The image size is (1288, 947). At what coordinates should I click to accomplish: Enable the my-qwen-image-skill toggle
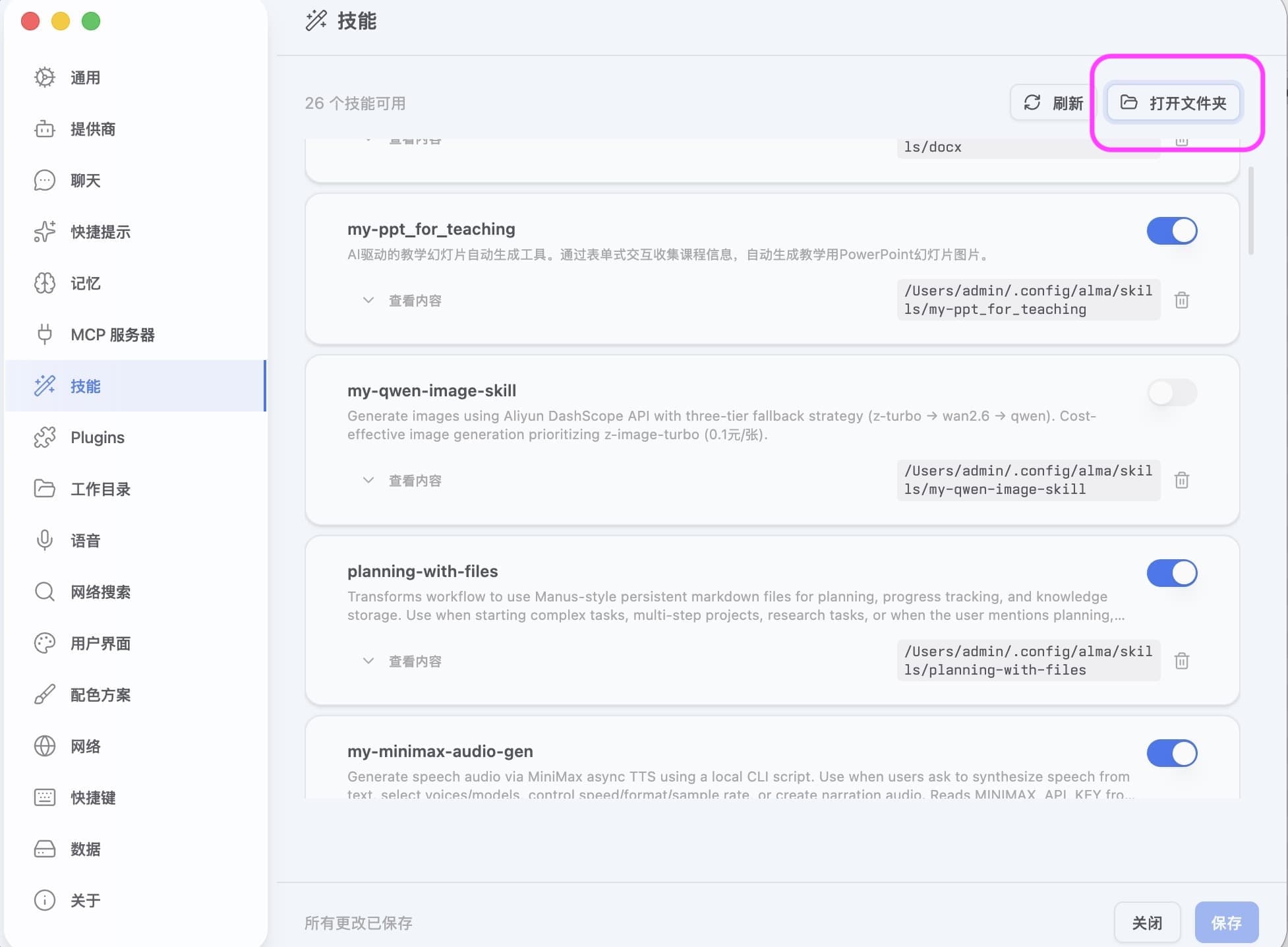[1172, 392]
